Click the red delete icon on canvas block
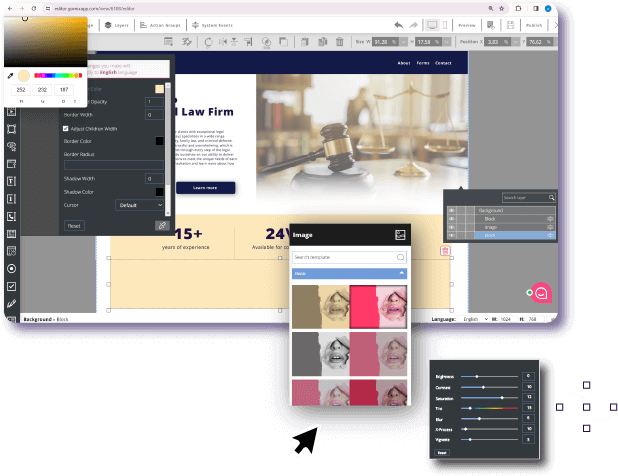Screen dimensions: 618x476 [444, 250]
